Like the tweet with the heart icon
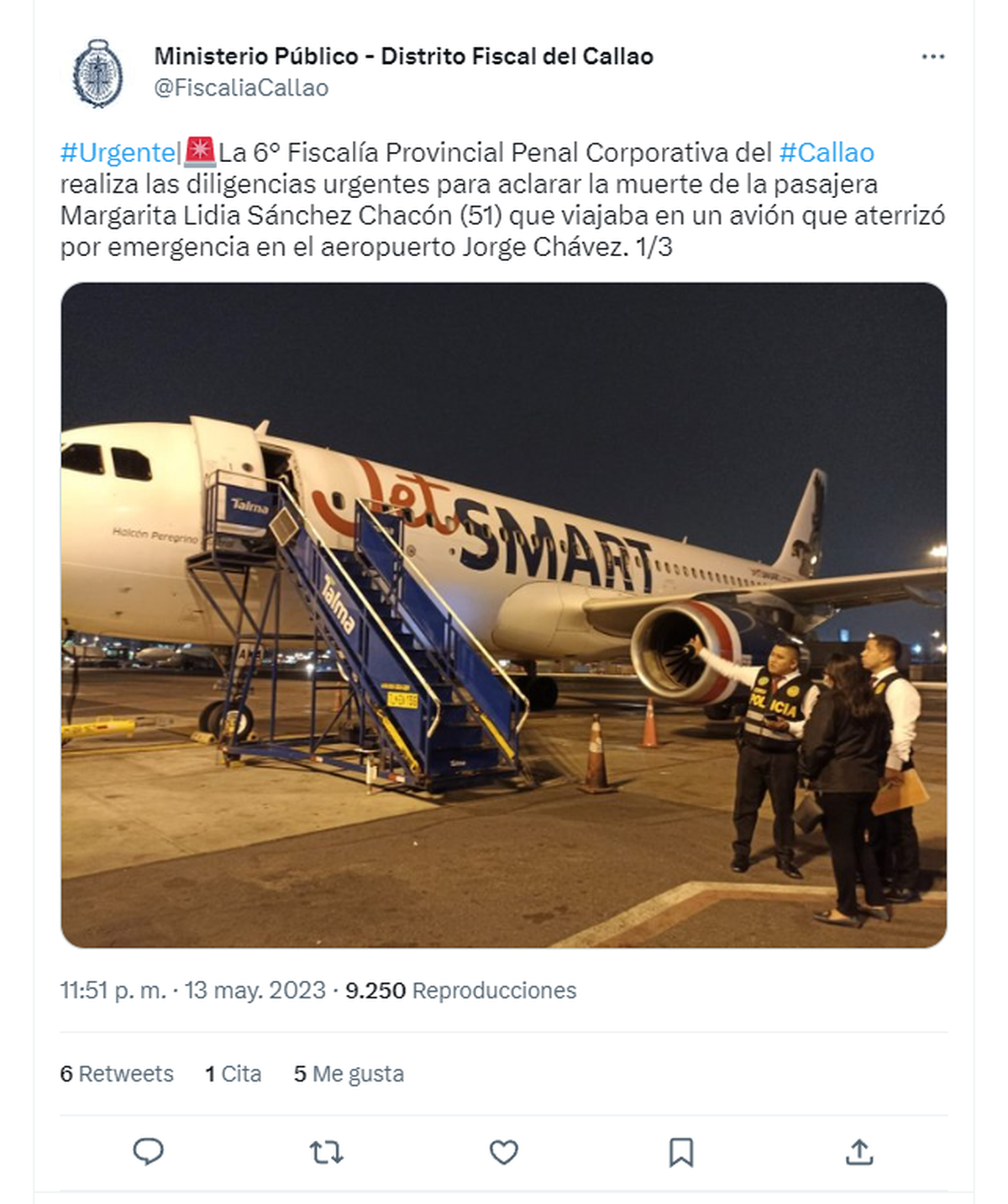The image size is (1008, 1204). coord(504,1152)
